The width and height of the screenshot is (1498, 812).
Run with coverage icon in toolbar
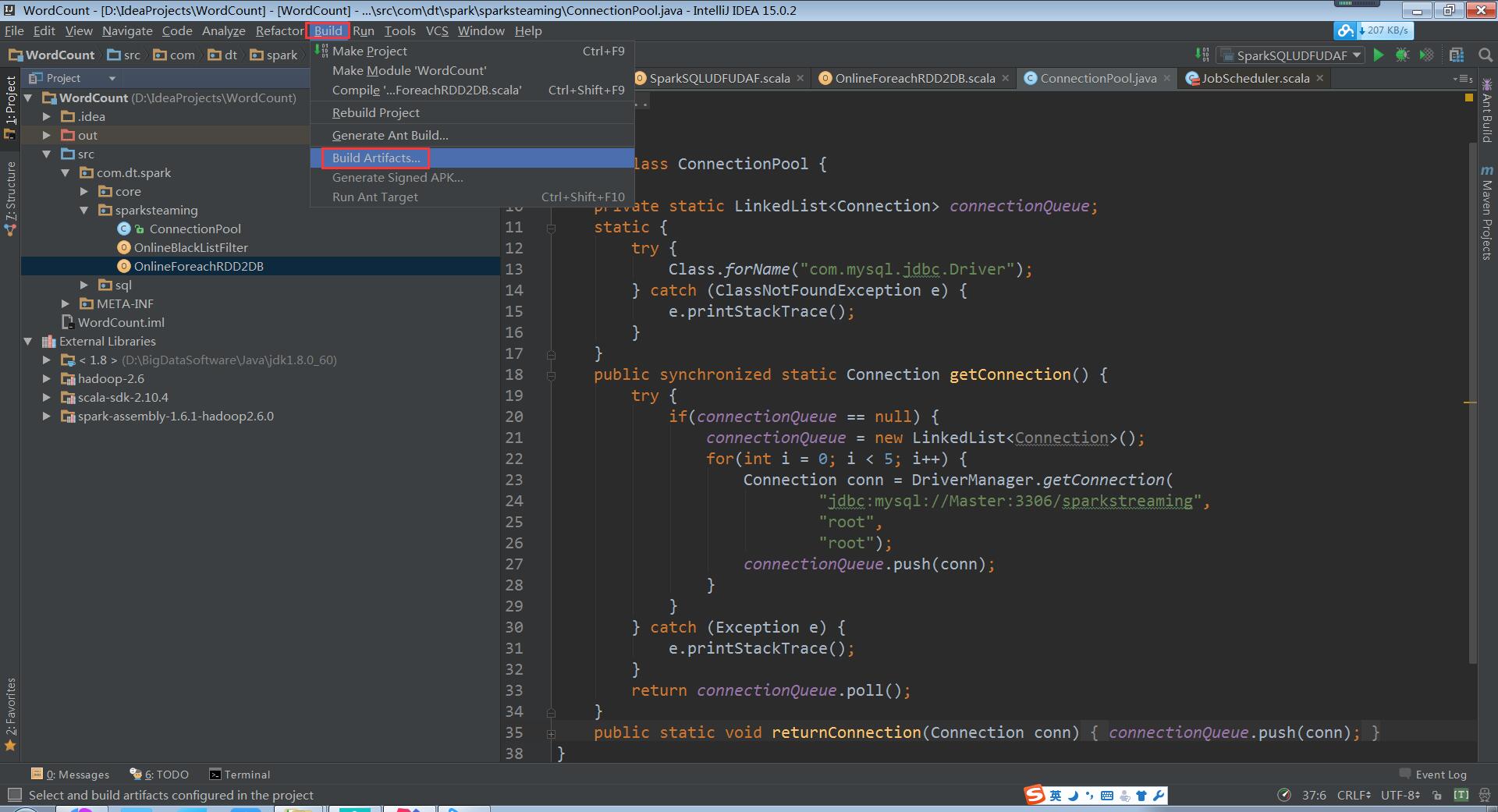(x=1426, y=55)
